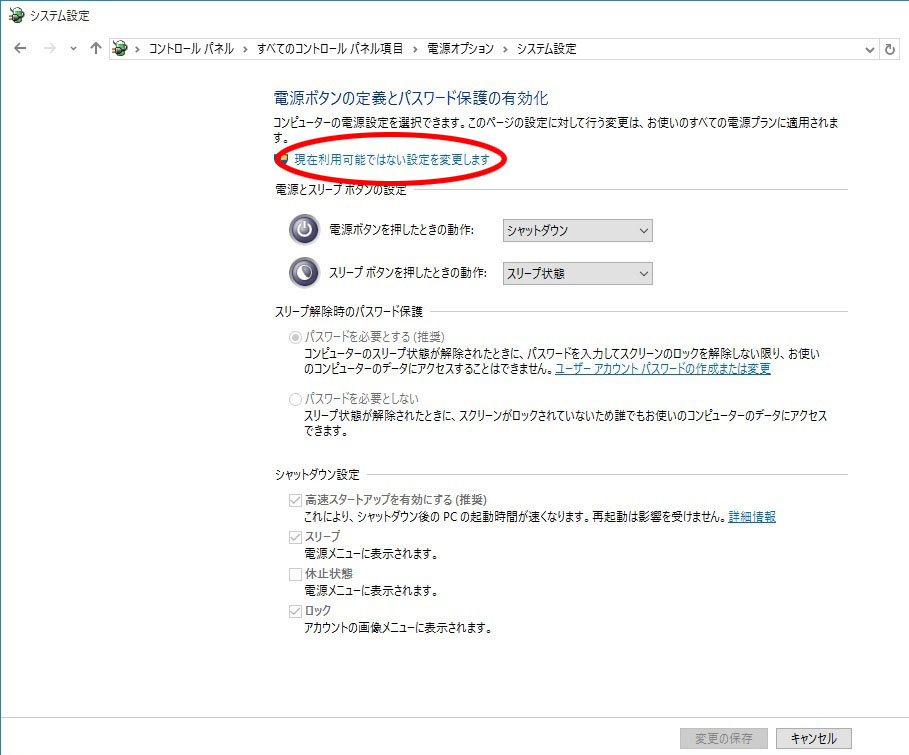Click the power button icon
Viewport: 909px width, 755px height.
(304, 230)
